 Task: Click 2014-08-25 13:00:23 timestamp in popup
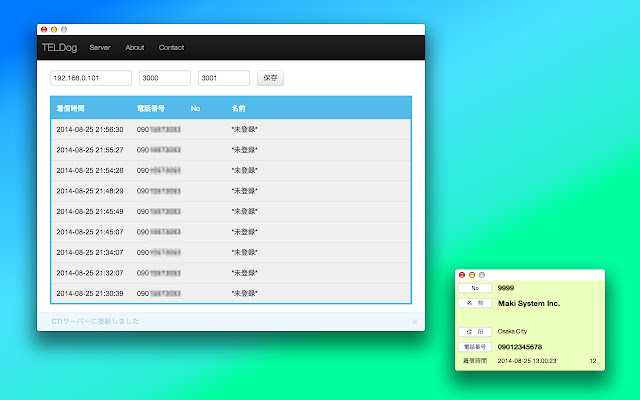527,361
